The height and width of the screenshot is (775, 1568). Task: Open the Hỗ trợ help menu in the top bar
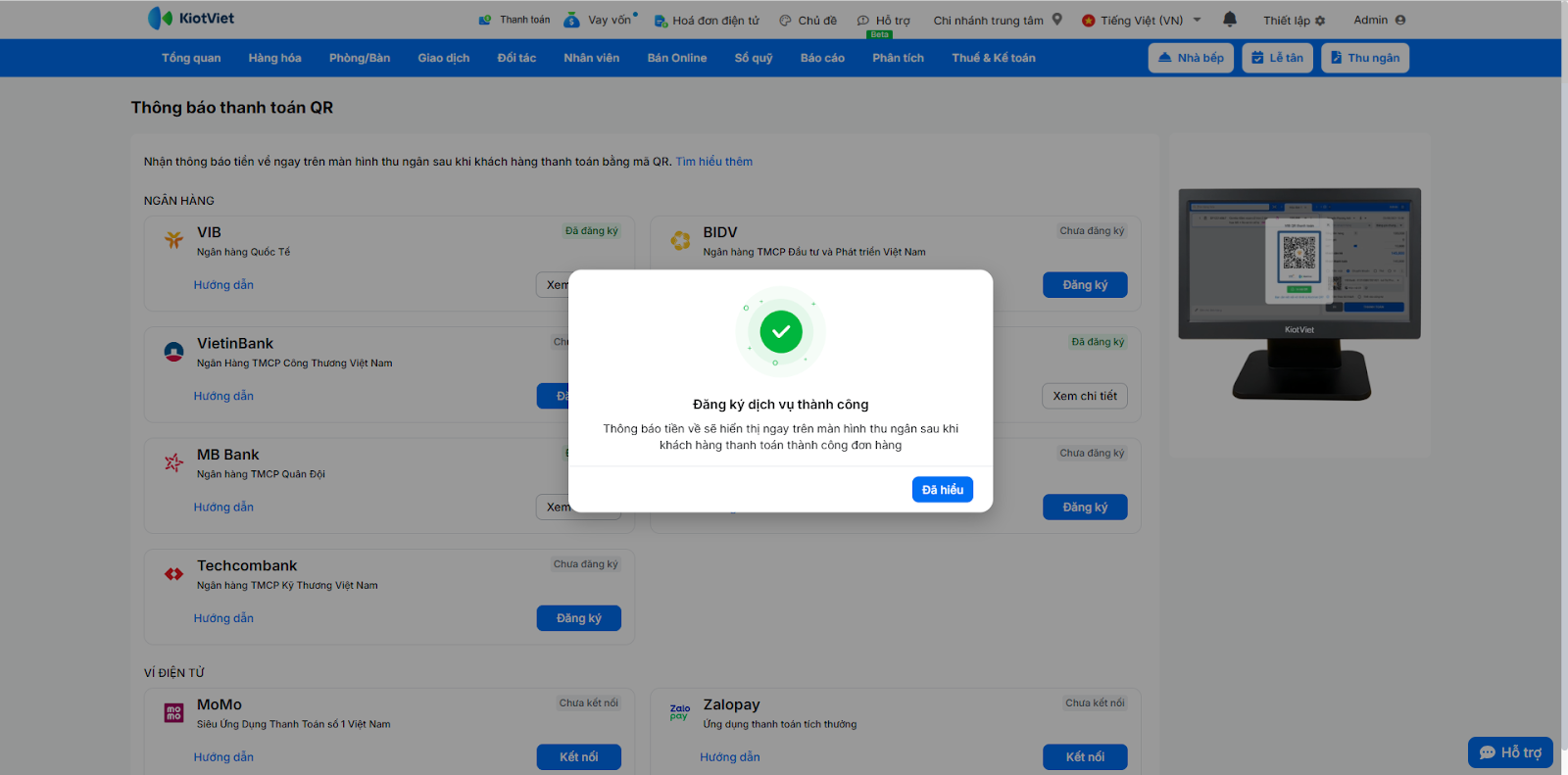tap(883, 21)
